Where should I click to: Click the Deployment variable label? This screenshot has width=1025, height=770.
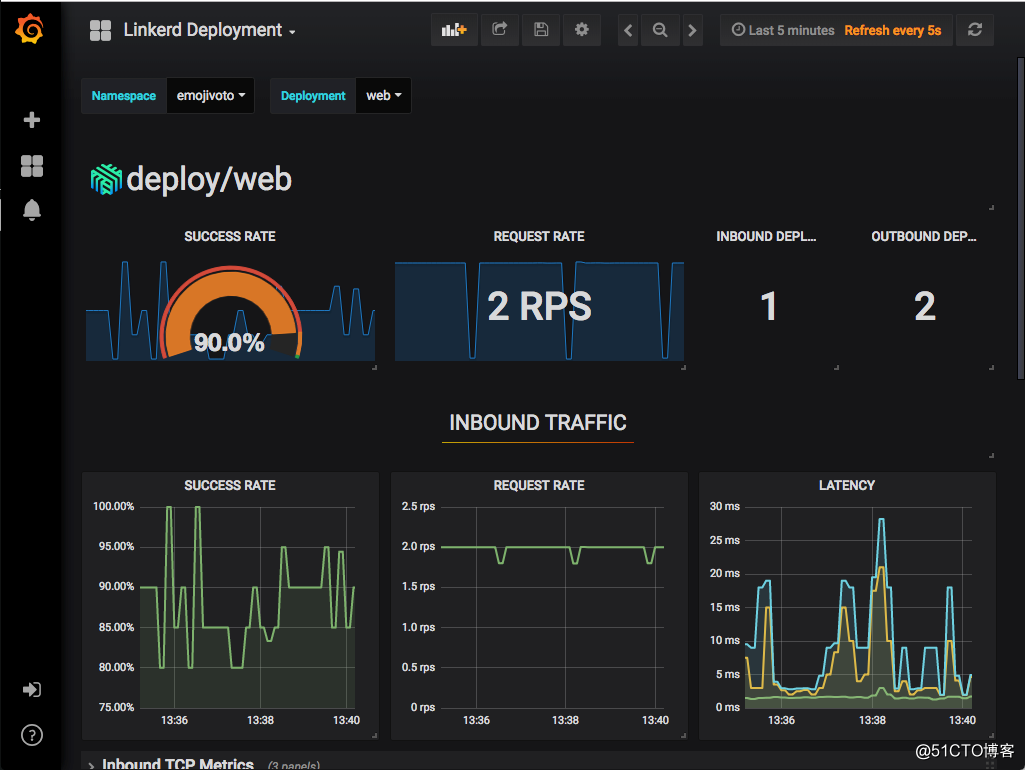(x=313, y=95)
